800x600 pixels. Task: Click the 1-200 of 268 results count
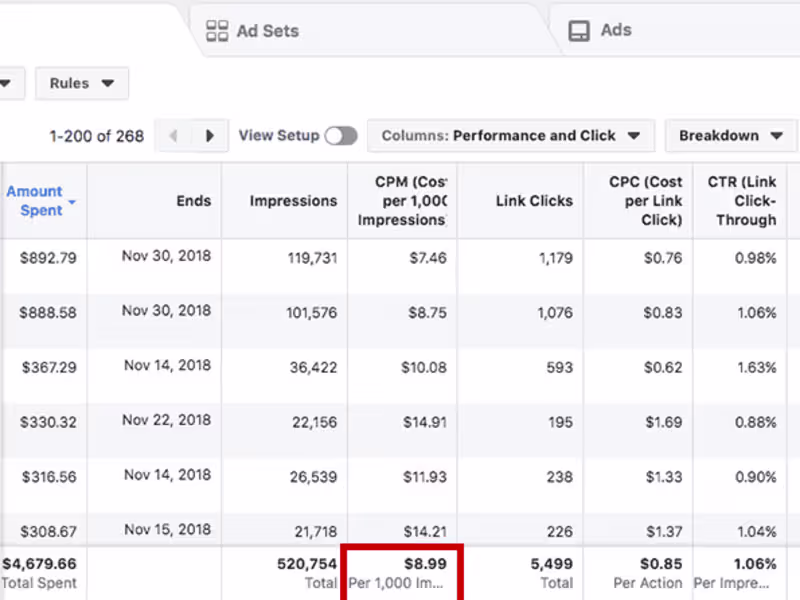click(x=96, y=136)
